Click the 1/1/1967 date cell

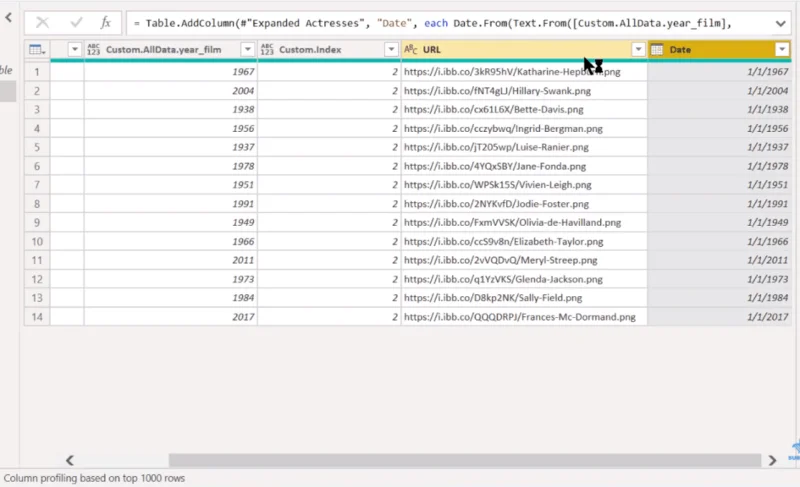coord(719,72)
